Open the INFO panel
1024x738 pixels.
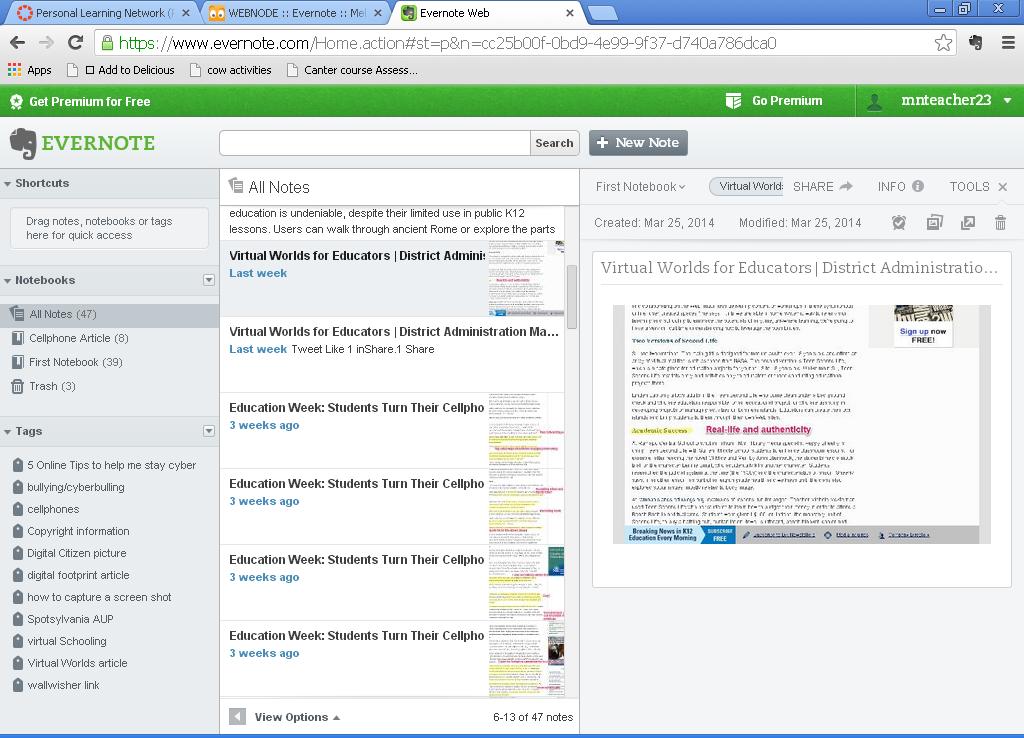coord(900,187)
